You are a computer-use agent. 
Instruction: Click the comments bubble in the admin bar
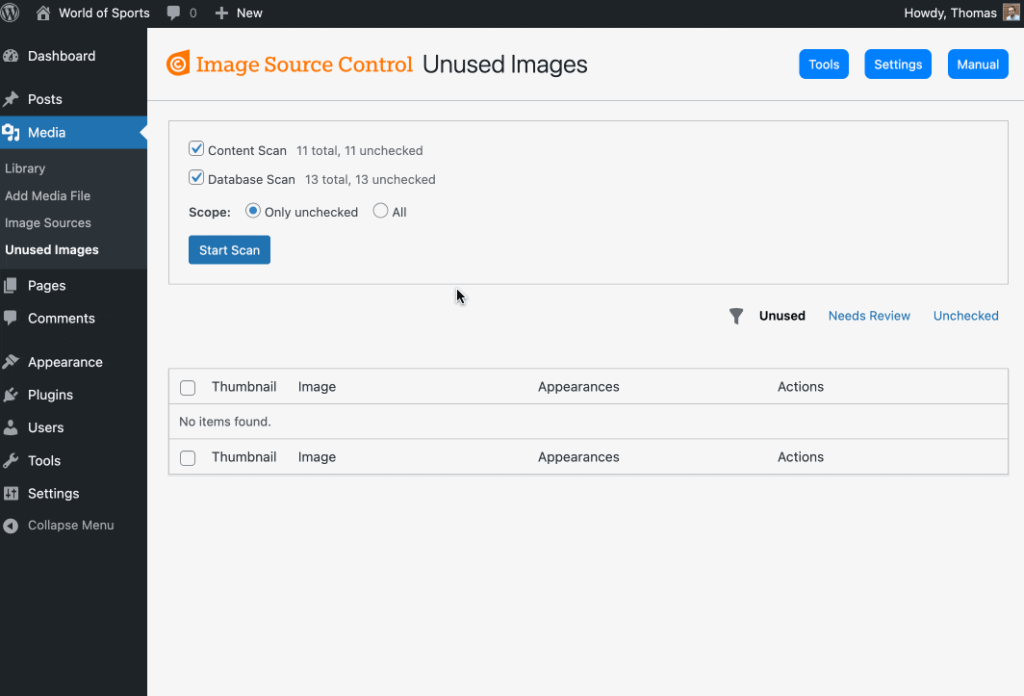coord(174,13)
